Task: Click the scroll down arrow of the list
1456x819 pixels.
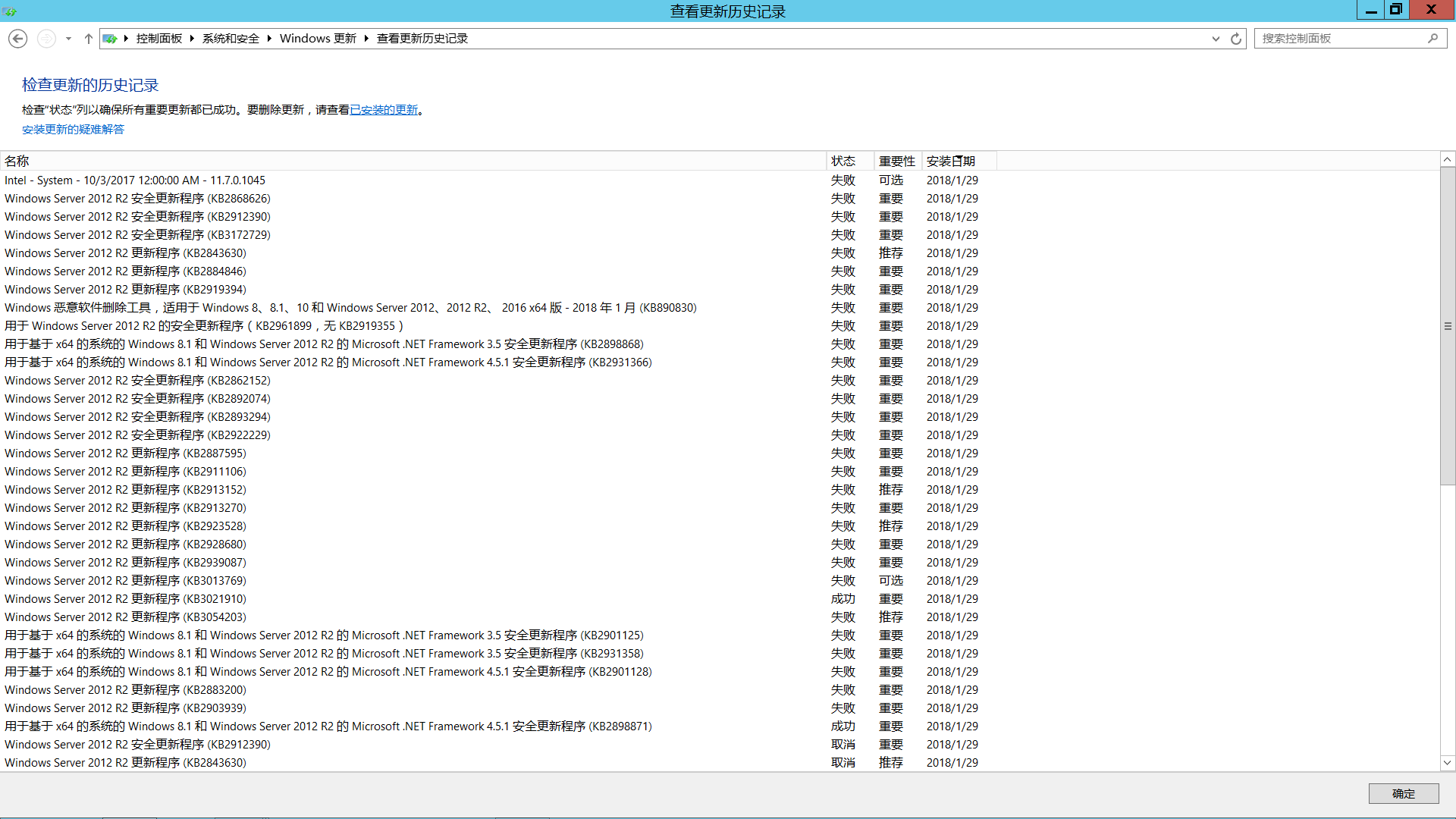Action: (1447, 763)
